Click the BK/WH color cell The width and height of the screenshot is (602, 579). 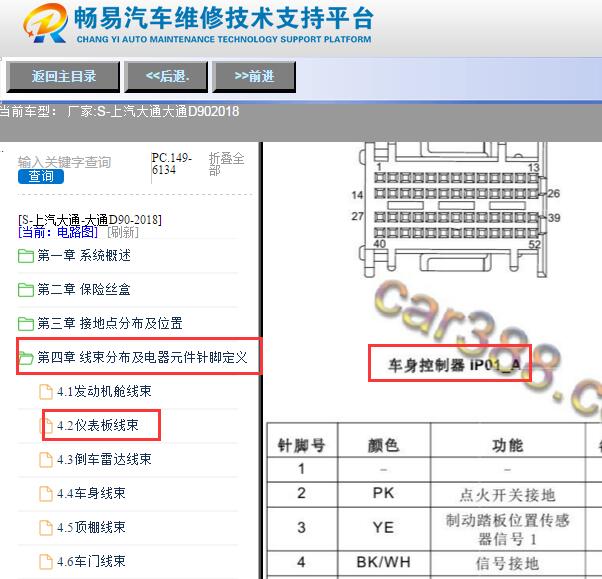[x=383, y=562]
